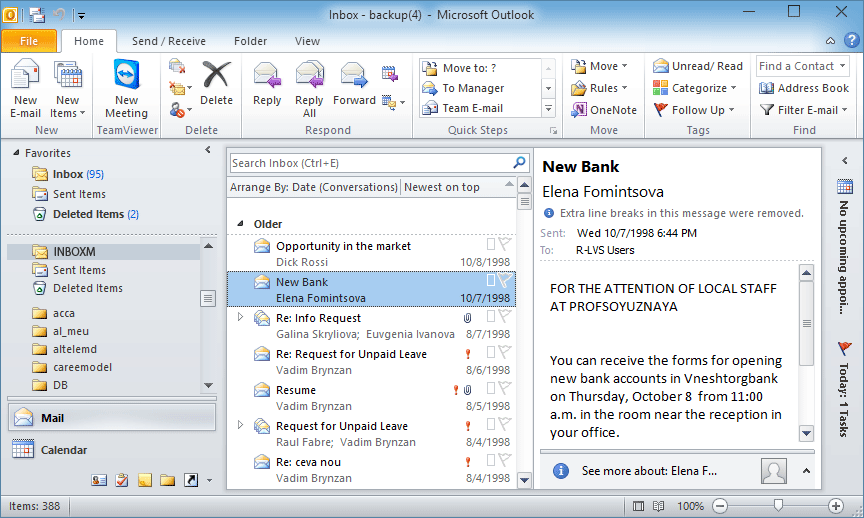864x518 pixels.
Task: Open the File tab
Action: [x=29, y=41]
